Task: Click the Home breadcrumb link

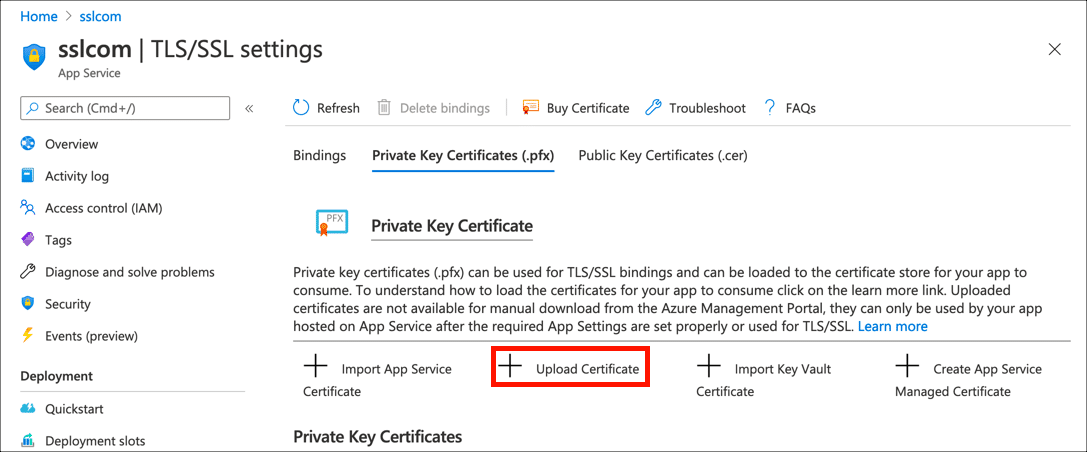Action: pyautogui.click(x=38, y=18)
